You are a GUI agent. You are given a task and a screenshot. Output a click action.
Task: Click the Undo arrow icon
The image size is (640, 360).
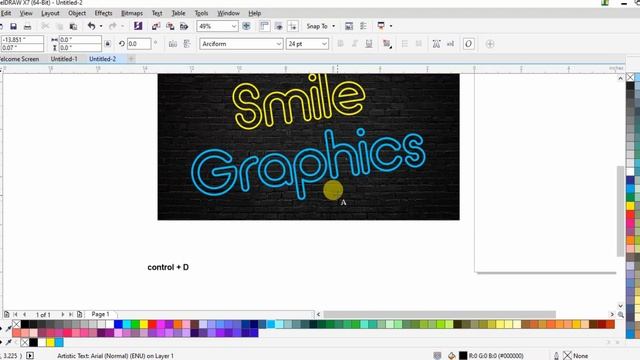(x=91, y=26)
